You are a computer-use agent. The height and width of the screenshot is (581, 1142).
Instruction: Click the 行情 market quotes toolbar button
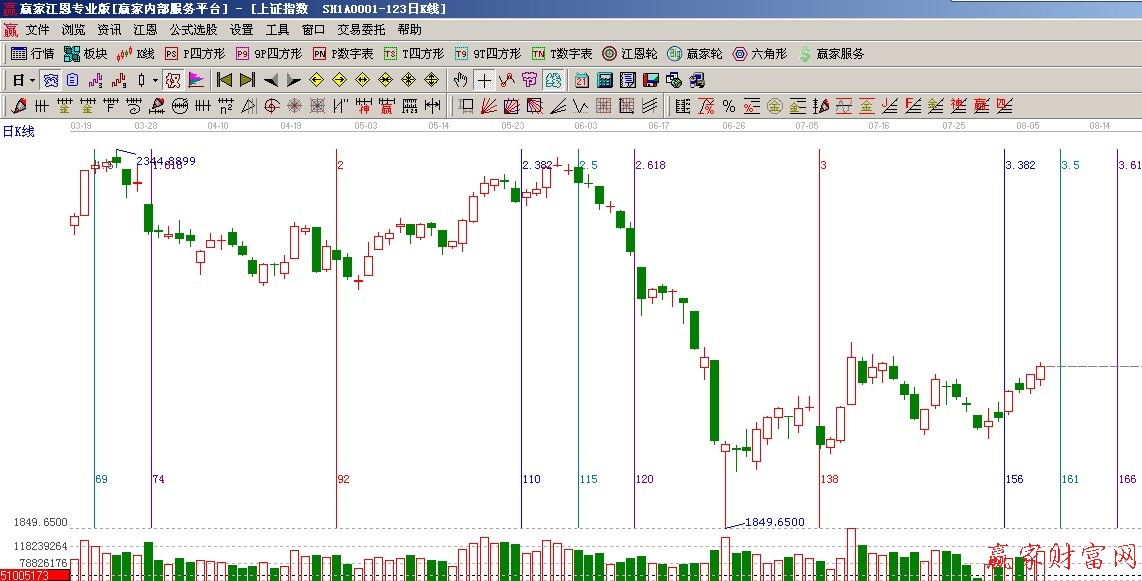[32, 54]
